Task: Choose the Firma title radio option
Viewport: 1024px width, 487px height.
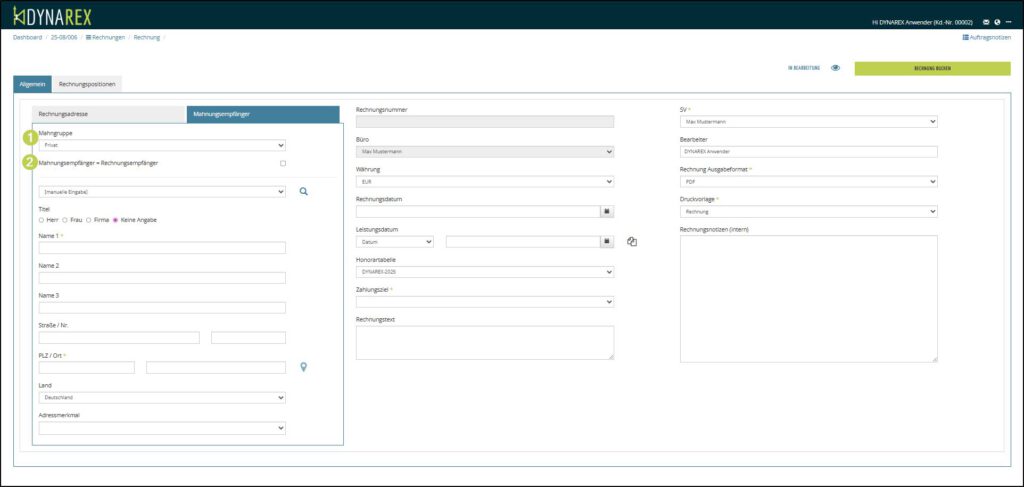Action: coord(90,219)
